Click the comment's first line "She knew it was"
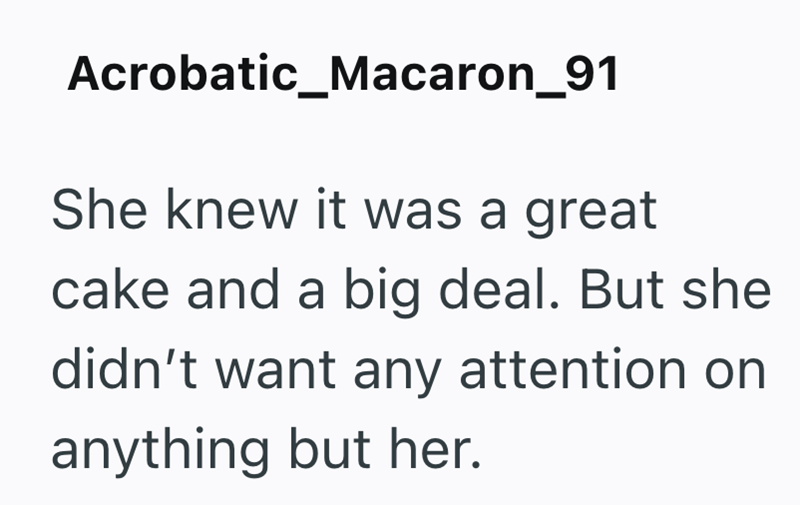 tap(257, 209)
